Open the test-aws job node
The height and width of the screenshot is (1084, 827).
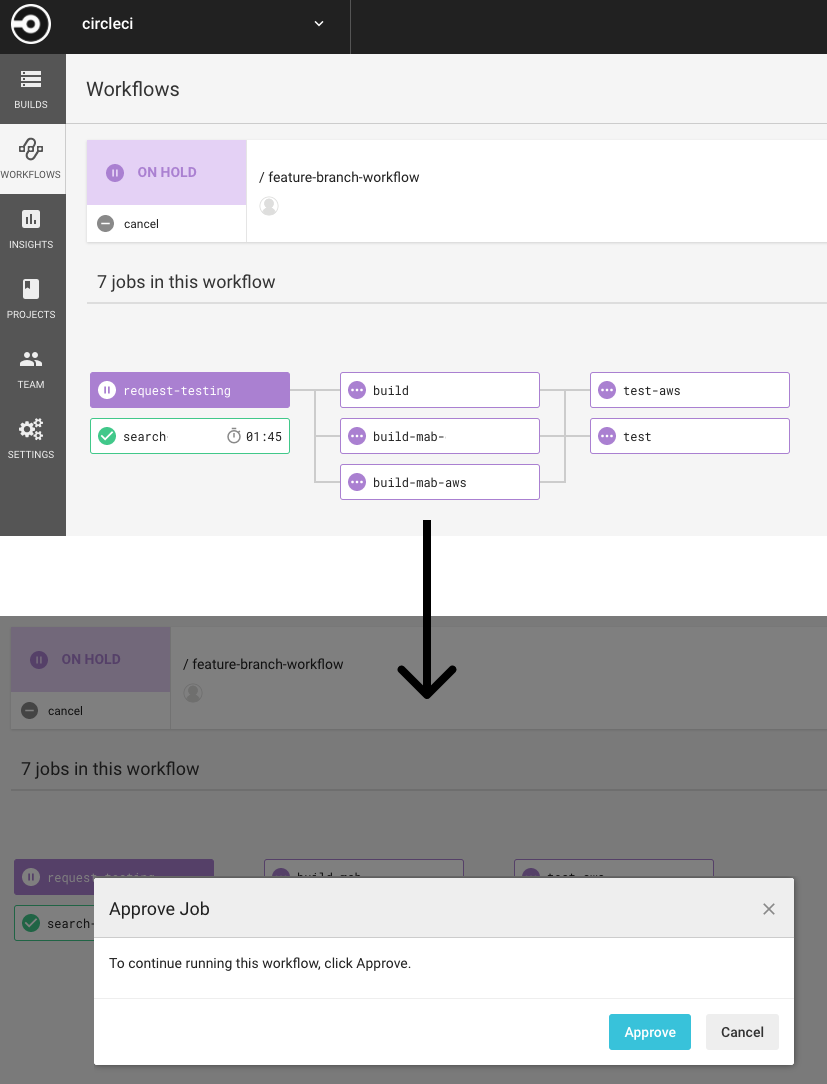click(x=689, y=390)
